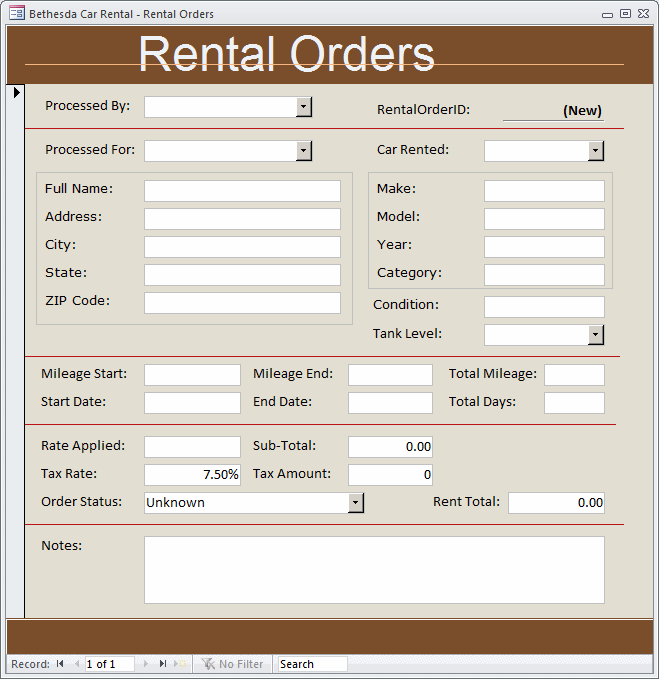Screen dimensions: 659x679
Task: Close the Rental Orders form
Action: [643, 13]
